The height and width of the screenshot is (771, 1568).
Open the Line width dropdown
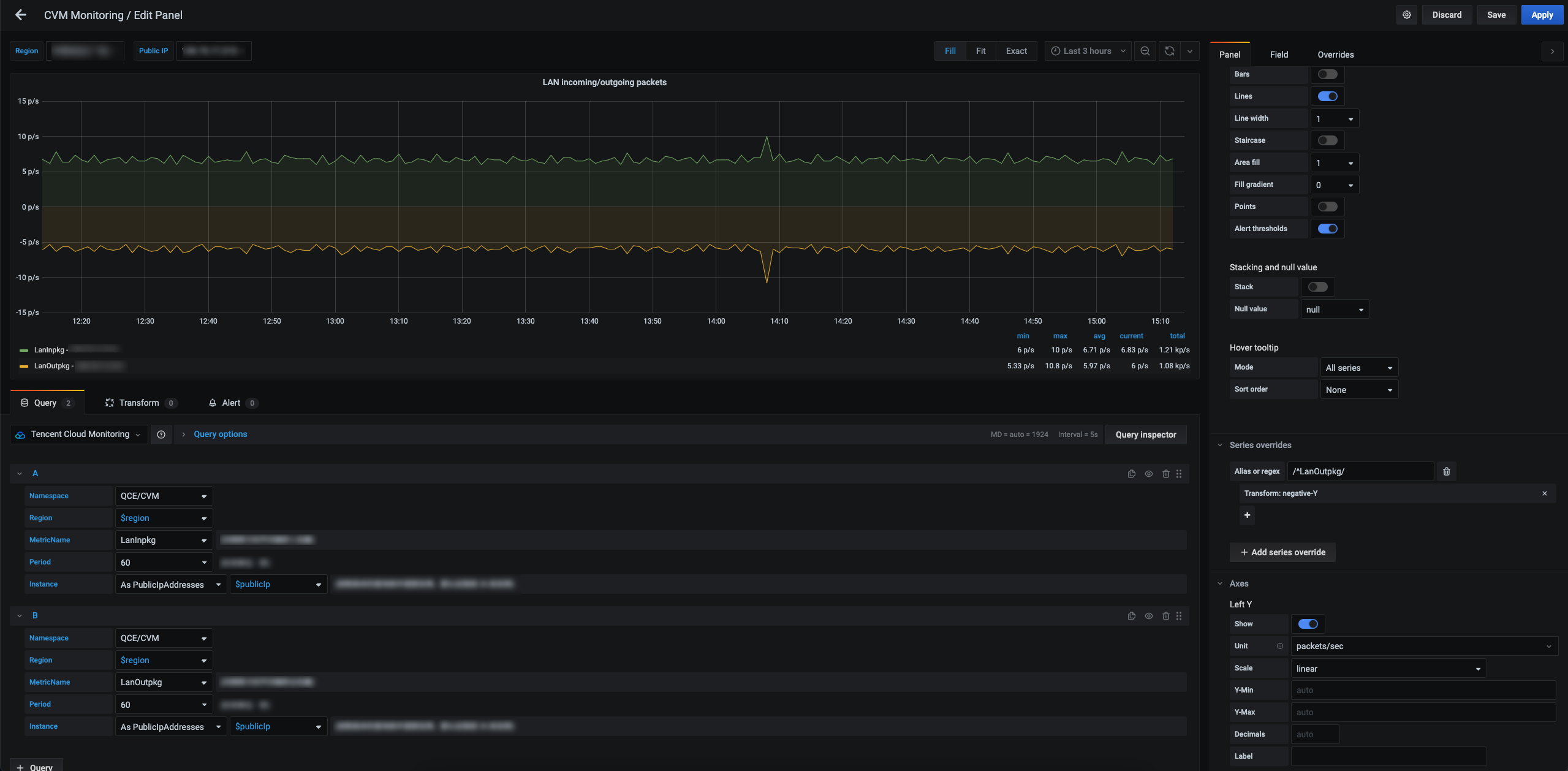click(1335, 118)
